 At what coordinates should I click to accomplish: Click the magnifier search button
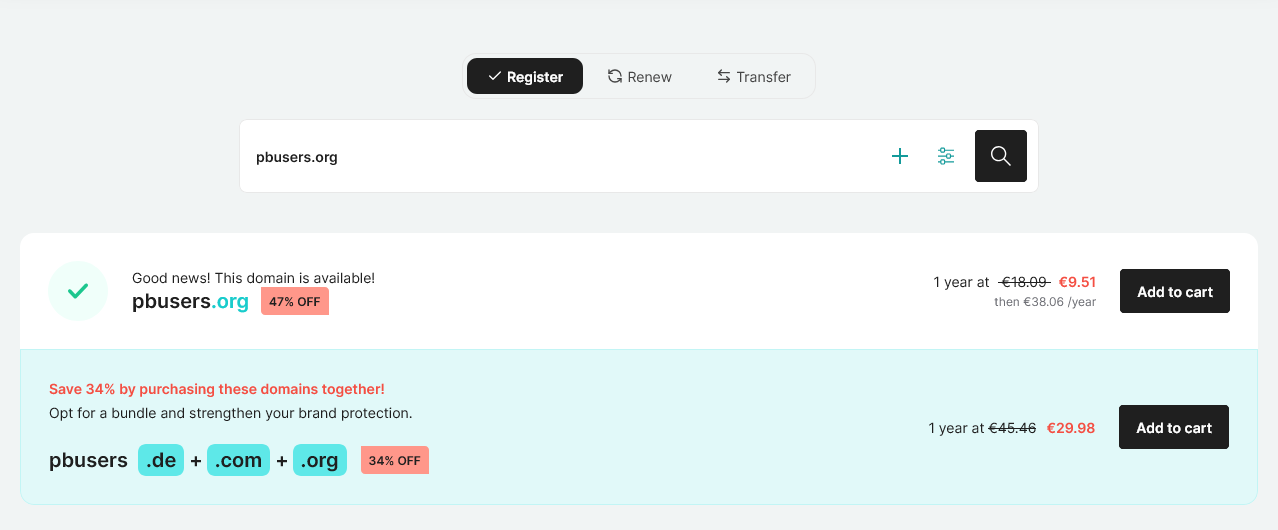[1000, 156]
